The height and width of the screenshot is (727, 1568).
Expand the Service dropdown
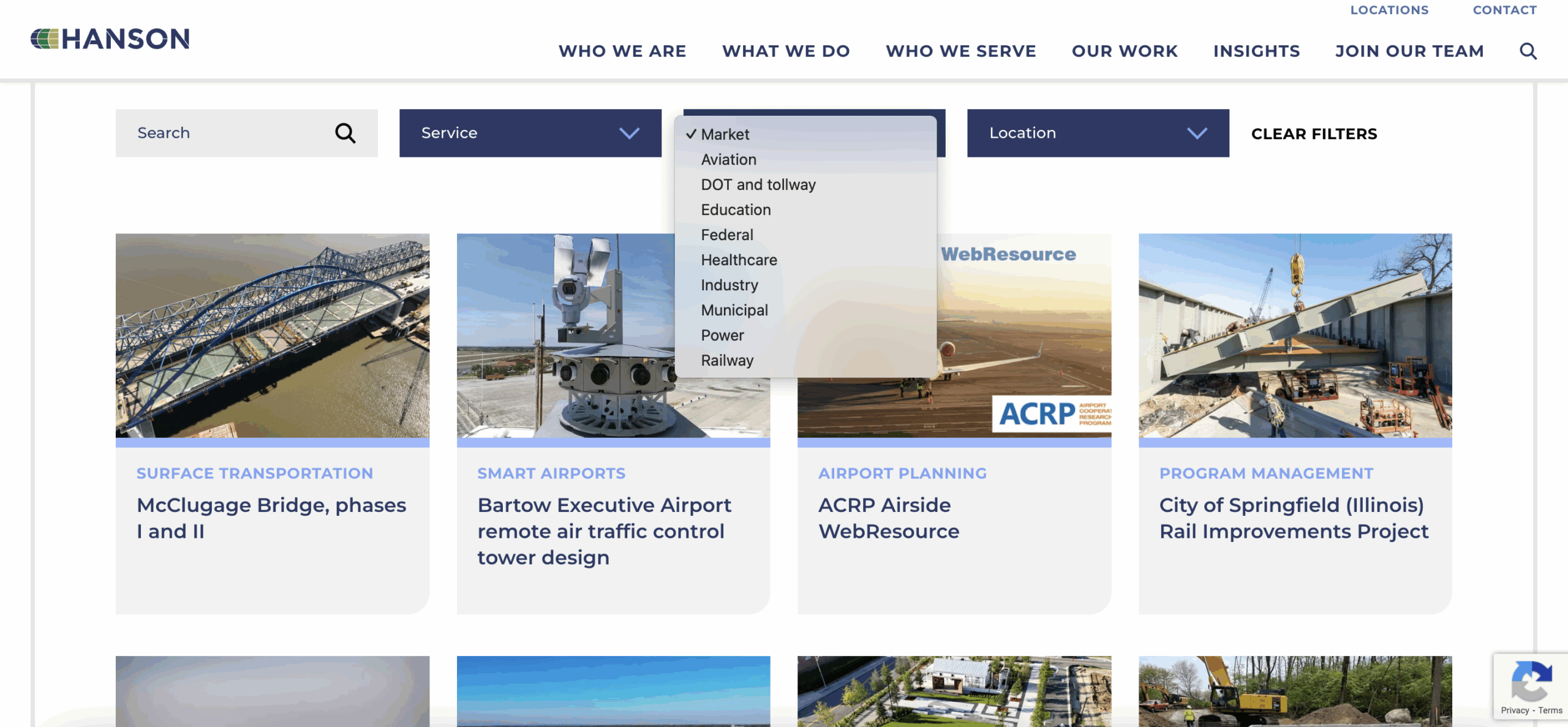tap(530, 133)
